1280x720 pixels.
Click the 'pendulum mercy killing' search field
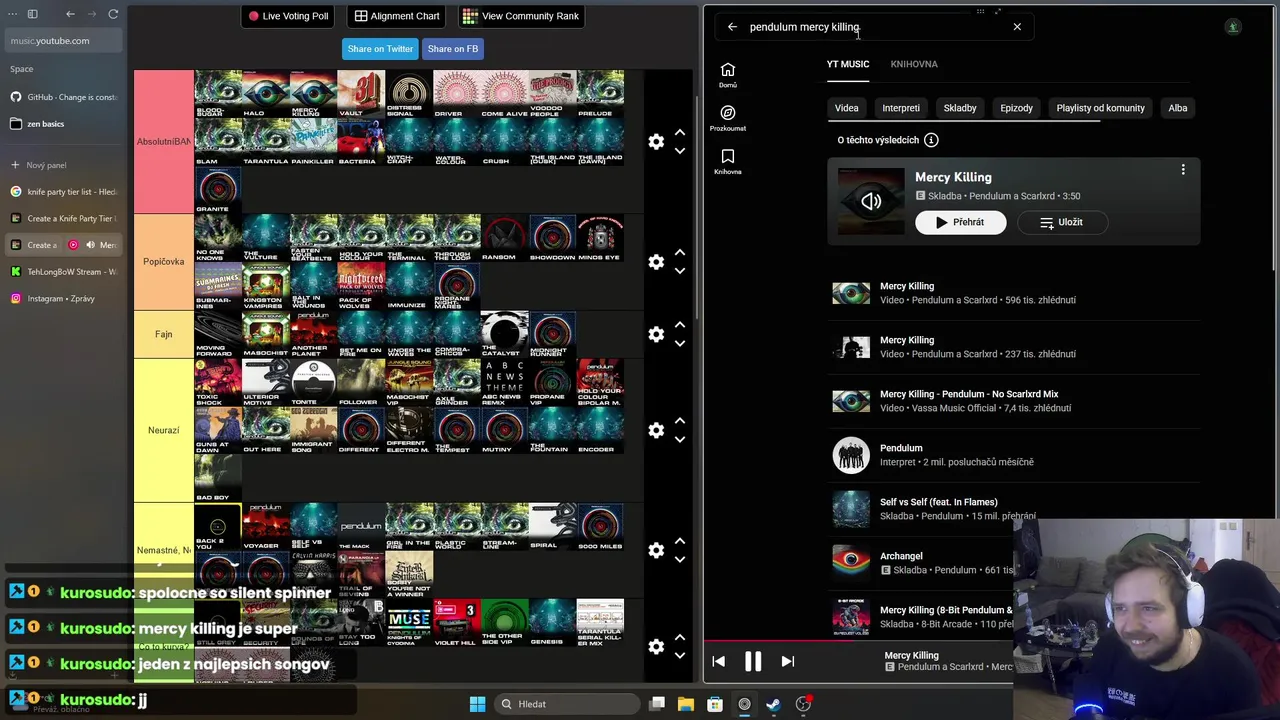coord(875,27)
